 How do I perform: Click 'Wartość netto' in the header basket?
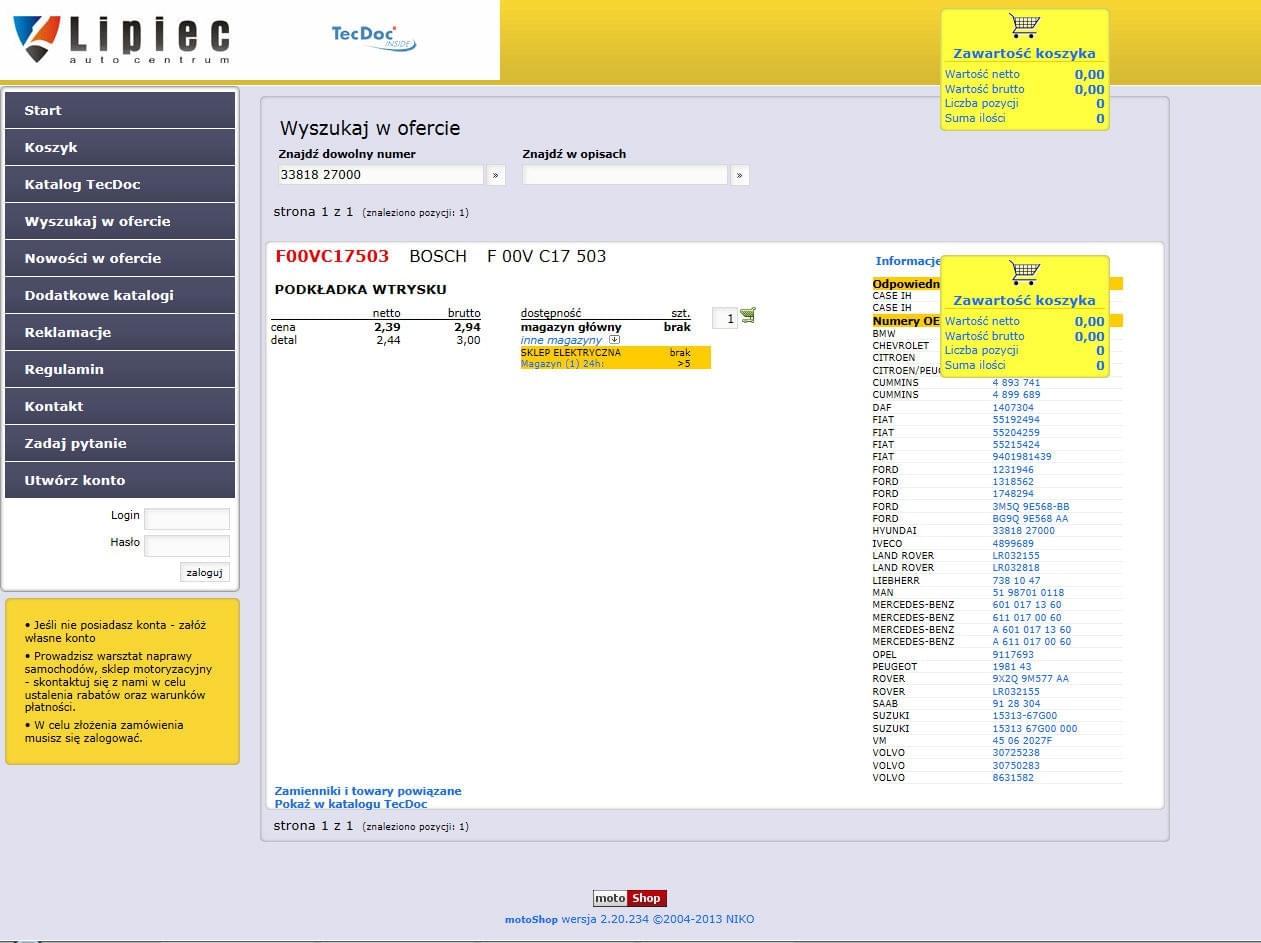click(x=982, y=74)
